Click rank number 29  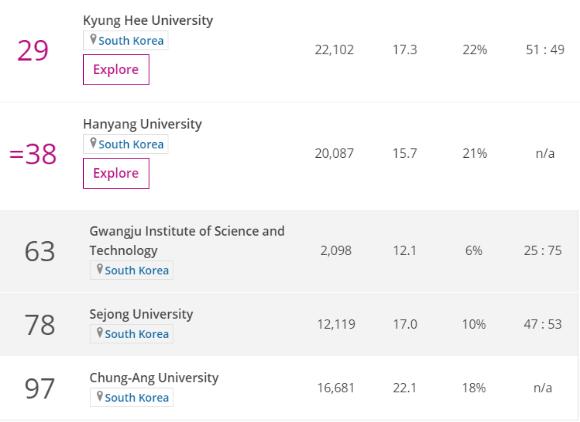pyautogui.click(x=33, y=50)
